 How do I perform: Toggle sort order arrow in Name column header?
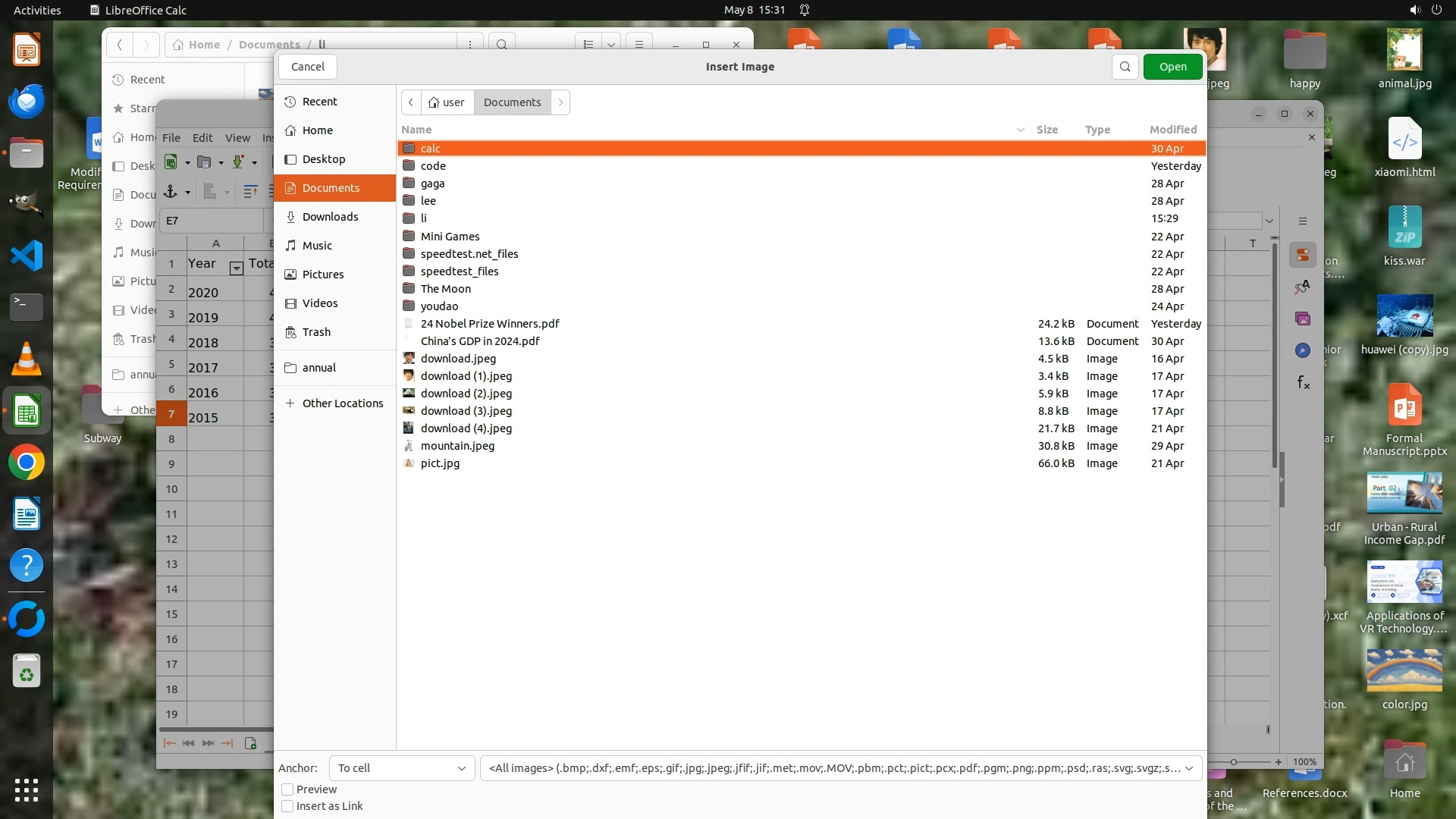[1020, 130]
